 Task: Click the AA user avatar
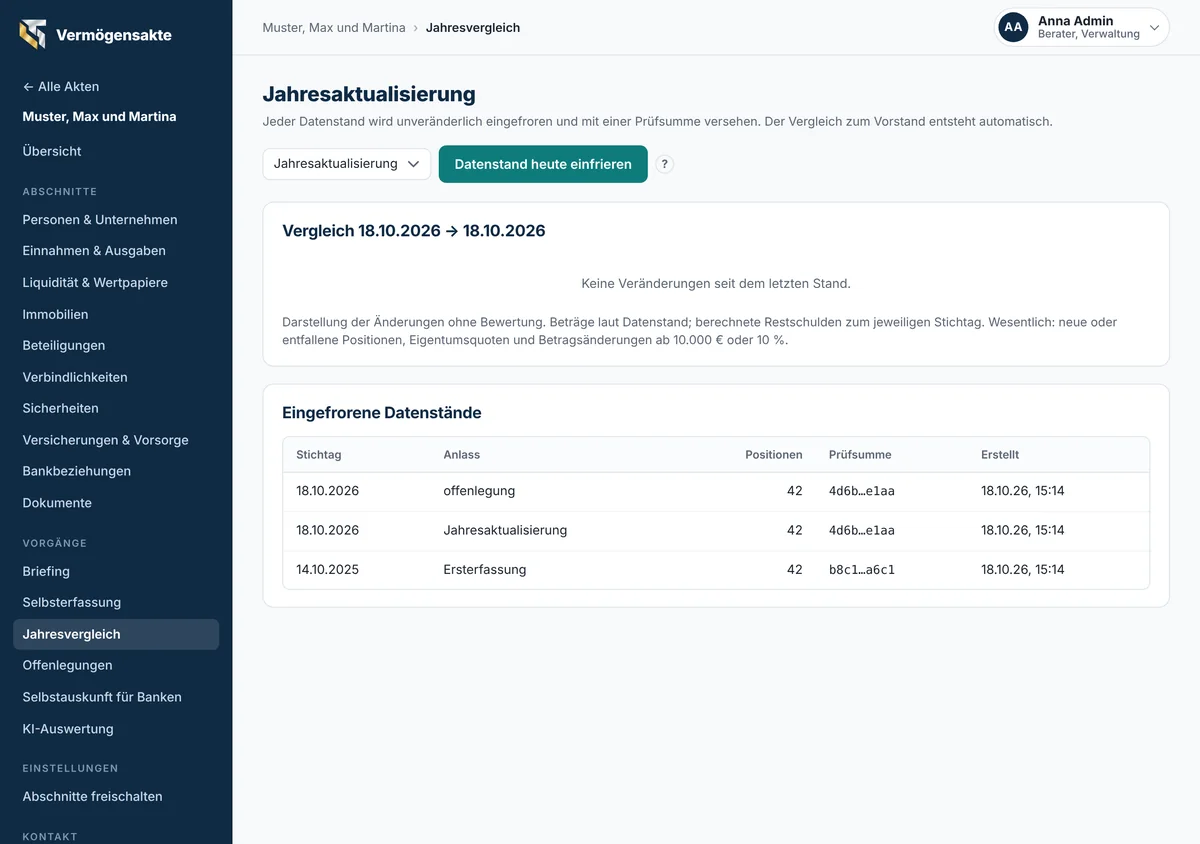click(x=1013, y=27)
